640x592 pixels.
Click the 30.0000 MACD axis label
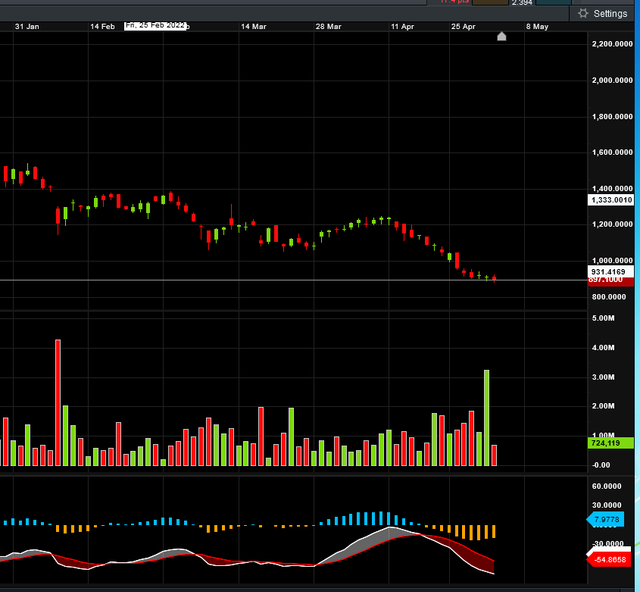[x=607, y=505]
